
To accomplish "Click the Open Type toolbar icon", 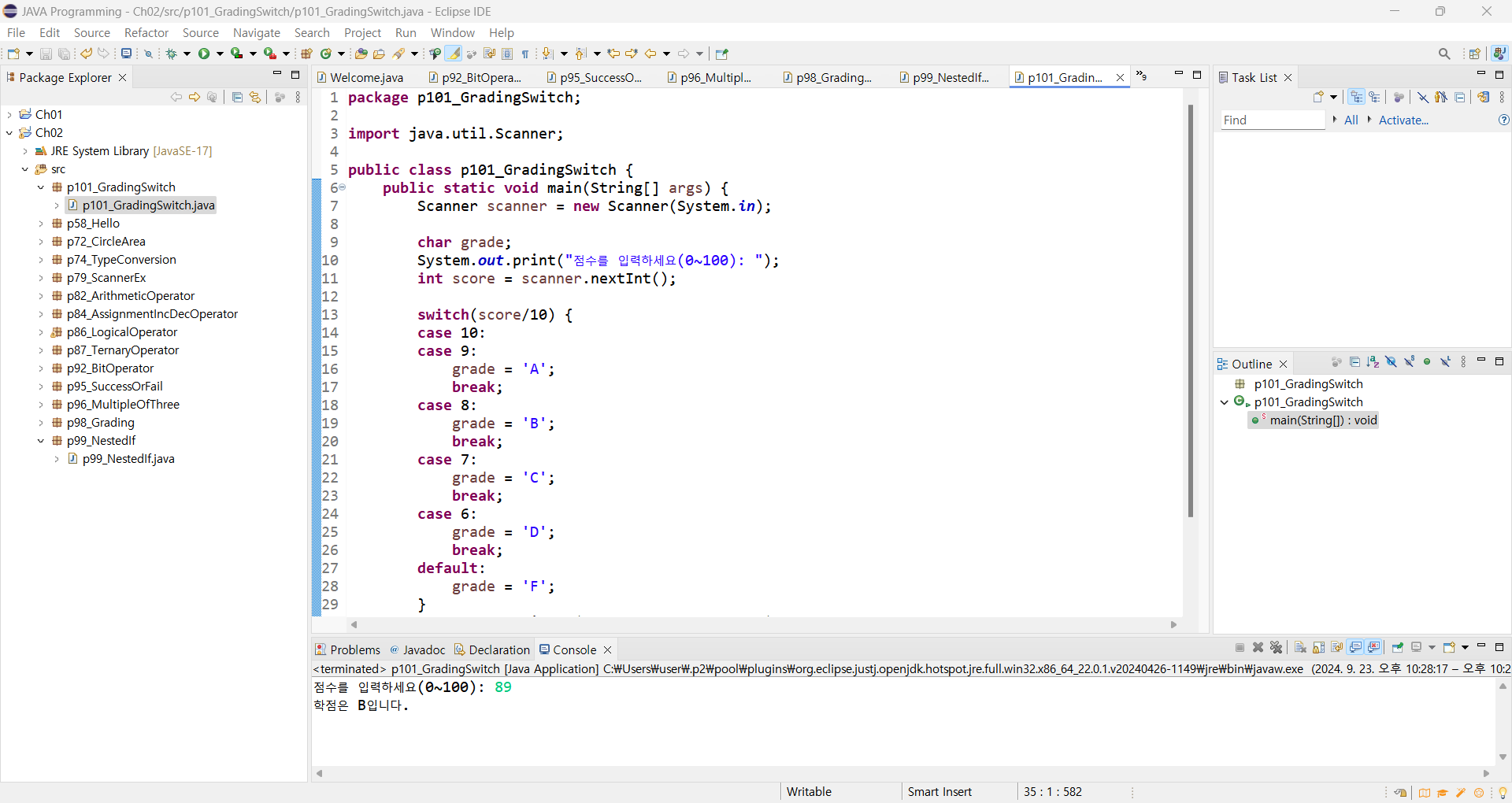I will pos(361,54).
